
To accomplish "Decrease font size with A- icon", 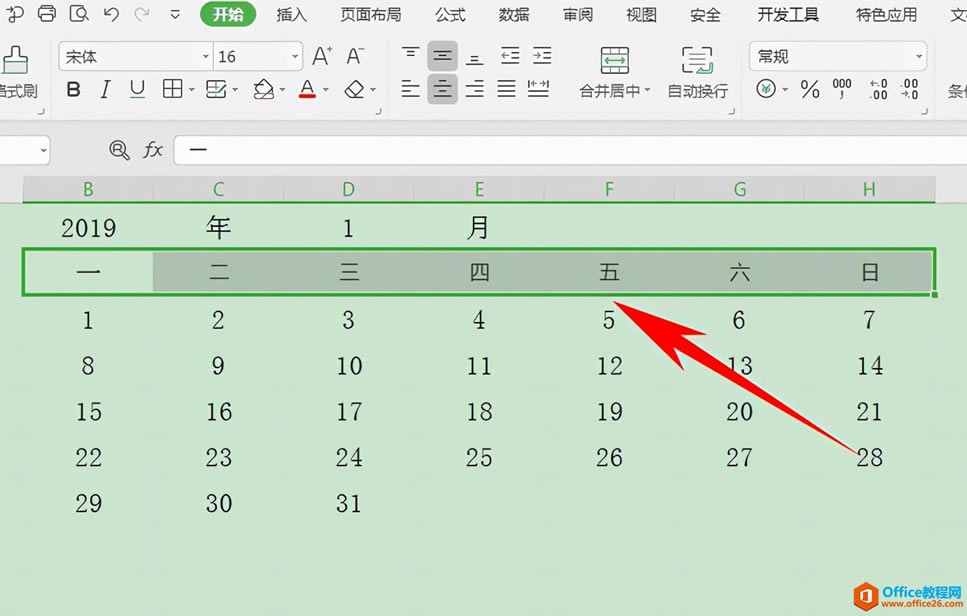I will pyautogui.click(x=355, y=56).
